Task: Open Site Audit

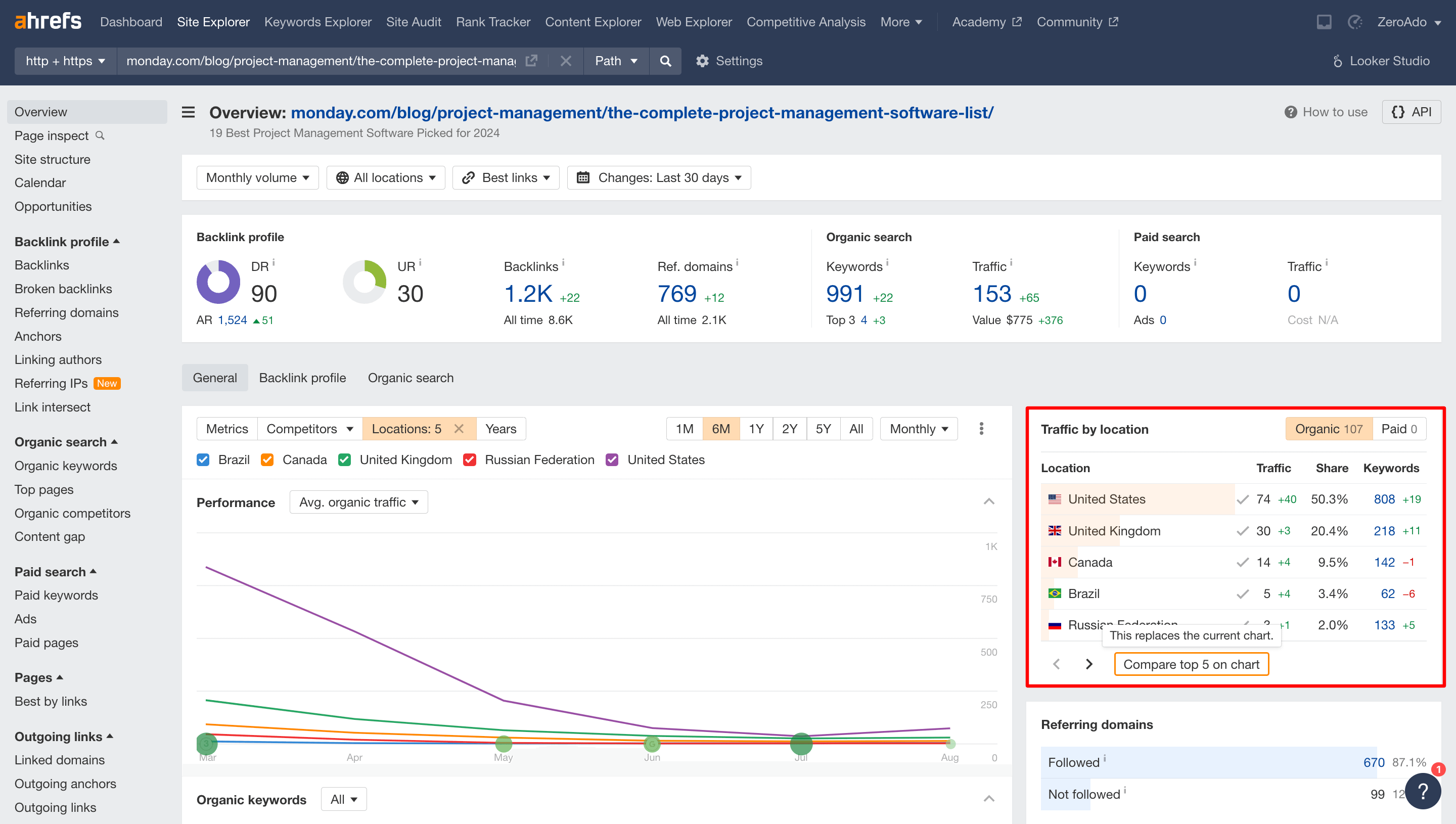Action: [414, 22]
